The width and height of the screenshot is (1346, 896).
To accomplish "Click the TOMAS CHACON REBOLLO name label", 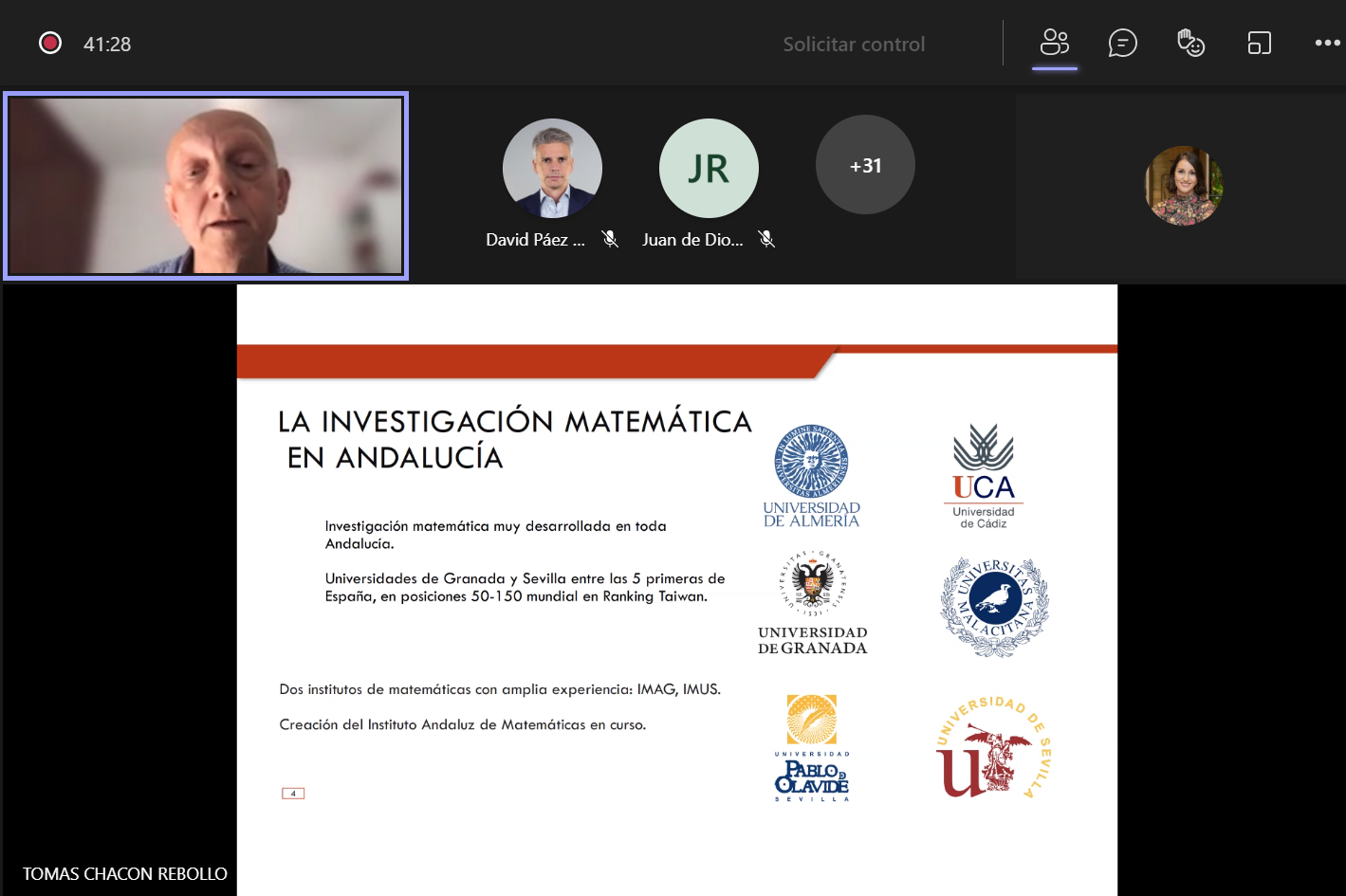I will click(x=125, y=873).
